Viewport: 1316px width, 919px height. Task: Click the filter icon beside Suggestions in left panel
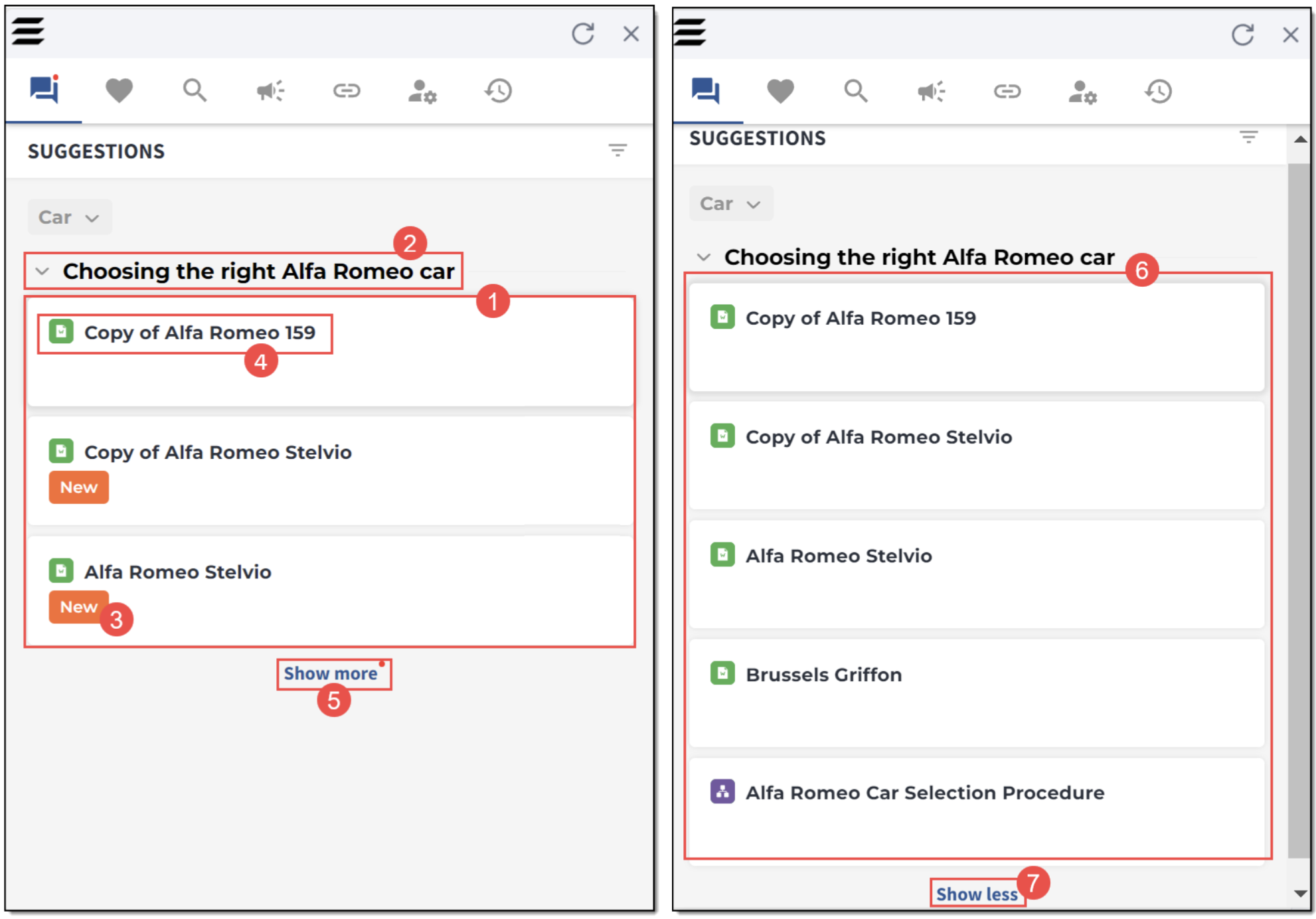(617, 150)
